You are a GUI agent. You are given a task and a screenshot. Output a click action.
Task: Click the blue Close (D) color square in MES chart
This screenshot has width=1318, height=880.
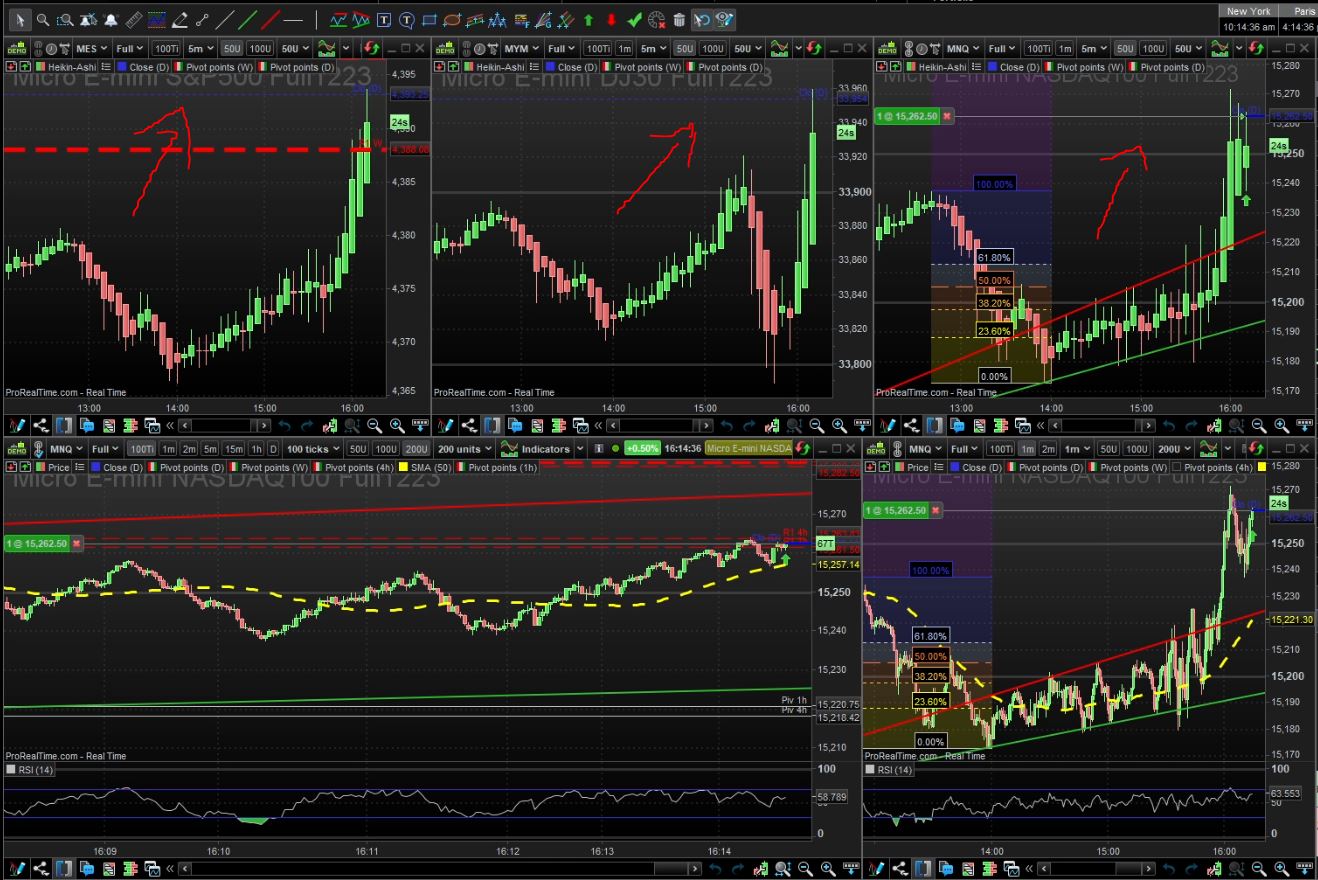tap(122, 67)
